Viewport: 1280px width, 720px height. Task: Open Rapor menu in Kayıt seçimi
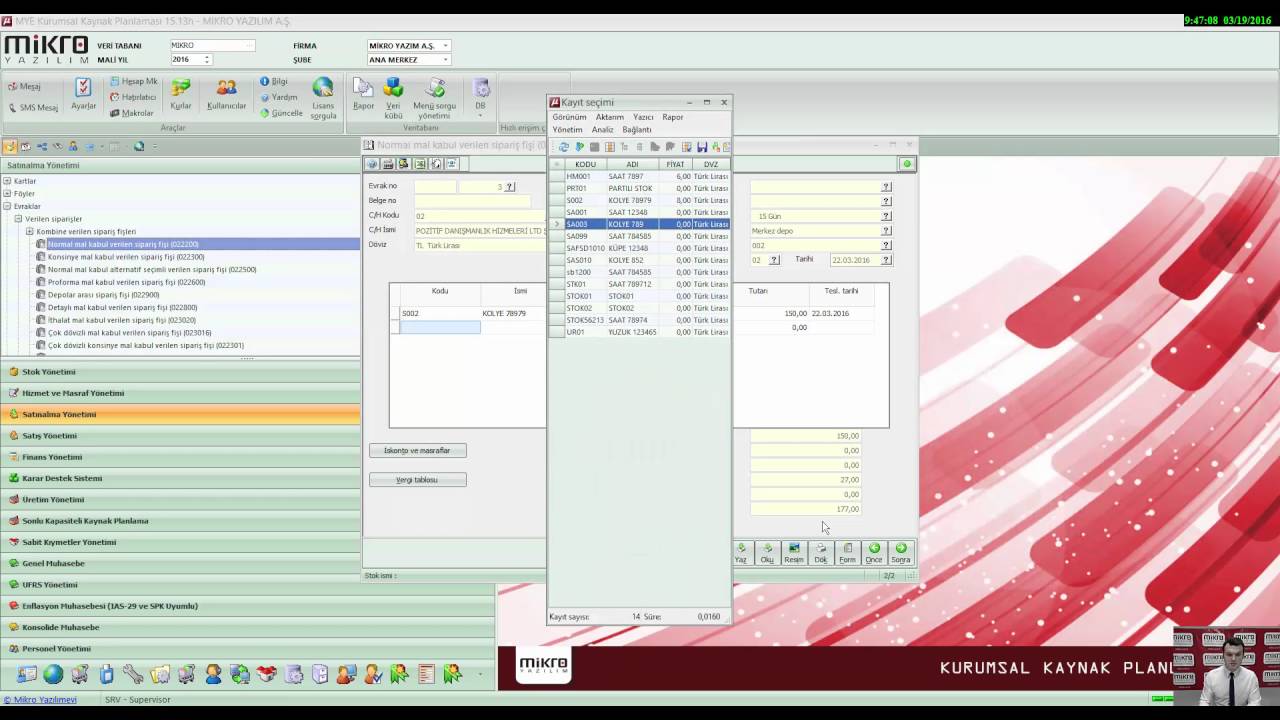(x=672, y=117)
